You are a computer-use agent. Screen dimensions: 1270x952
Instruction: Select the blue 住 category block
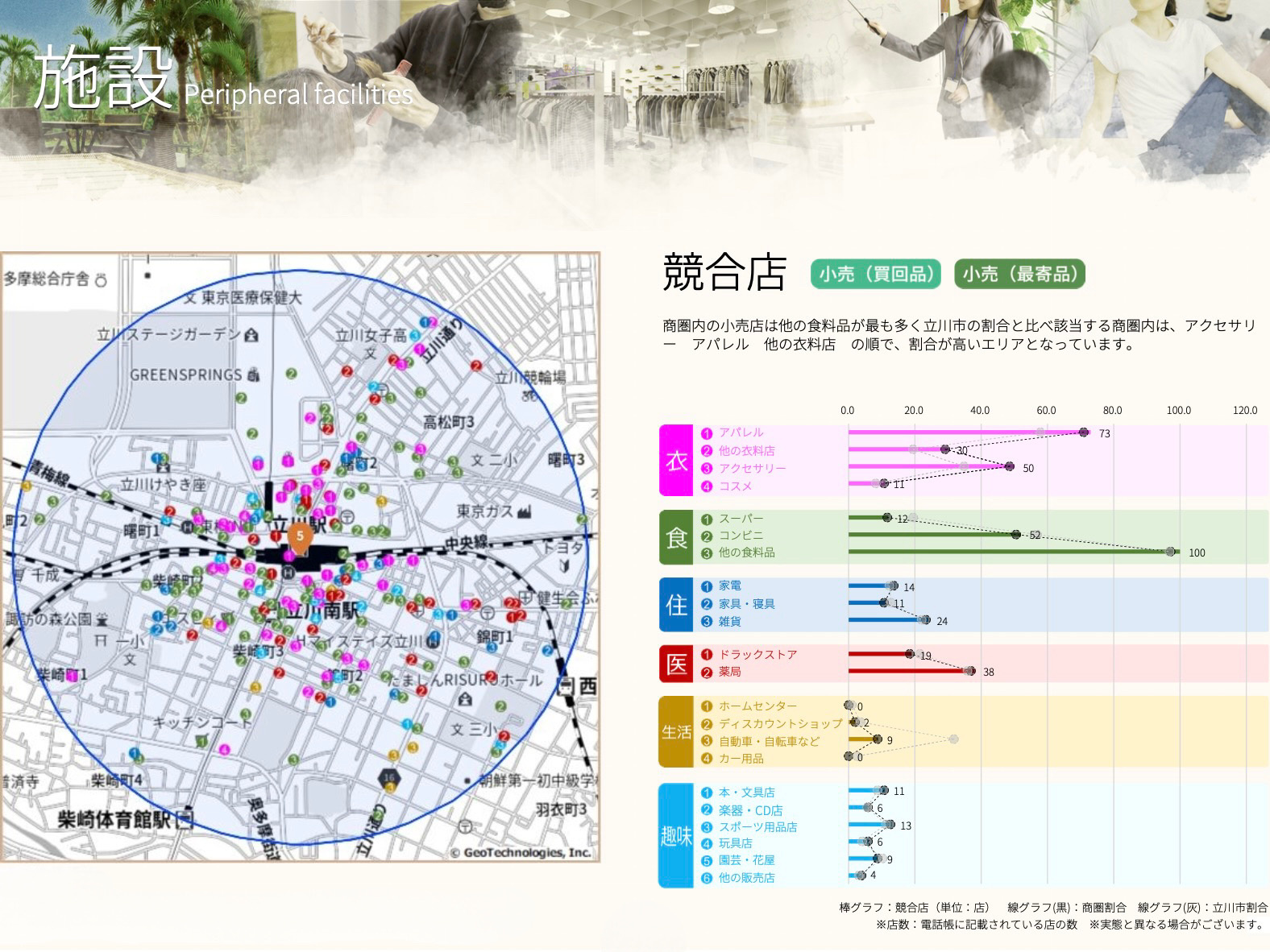(x=676, y=604)
